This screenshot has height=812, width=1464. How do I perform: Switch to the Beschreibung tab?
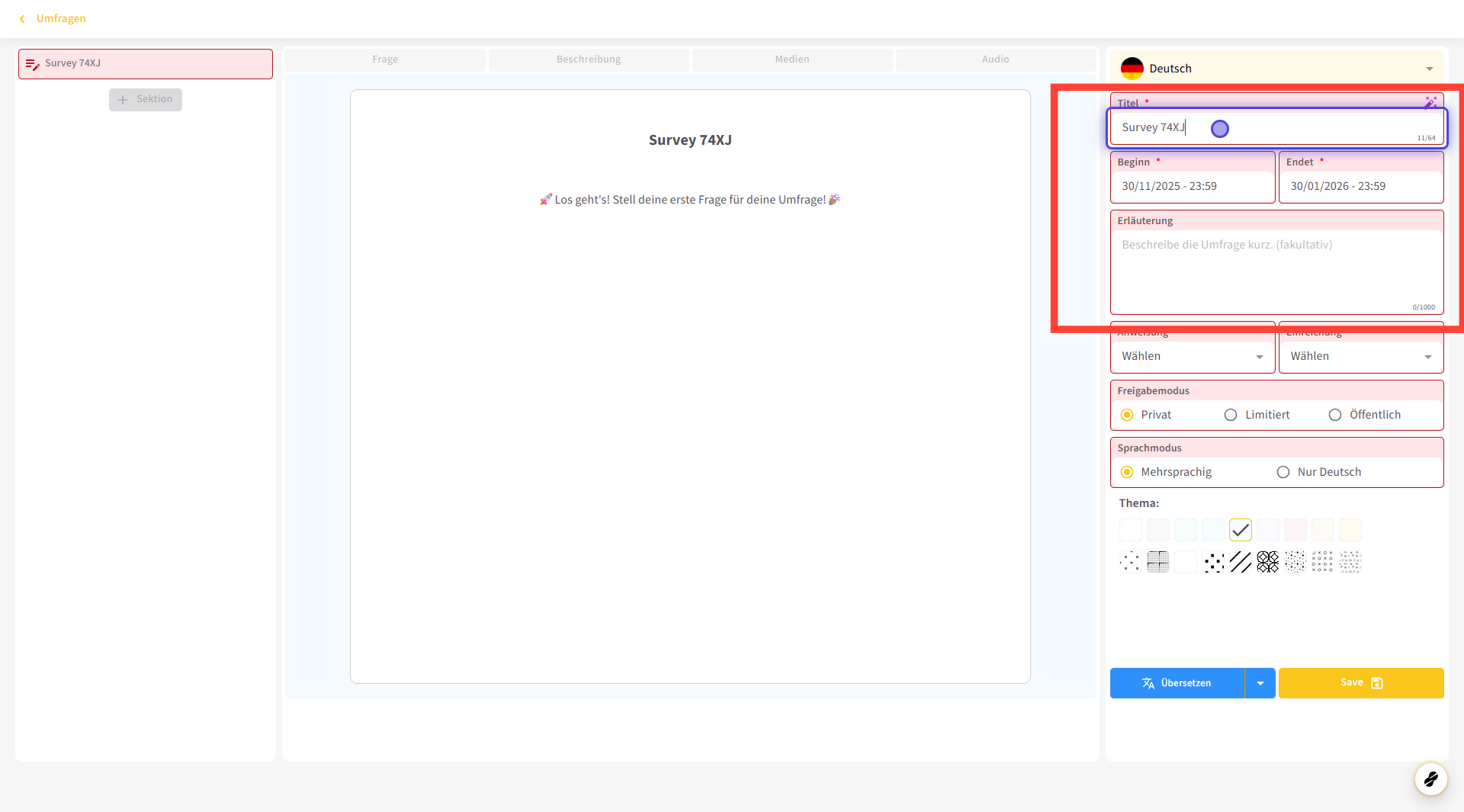pyautogui.click(x=588, y=59)
